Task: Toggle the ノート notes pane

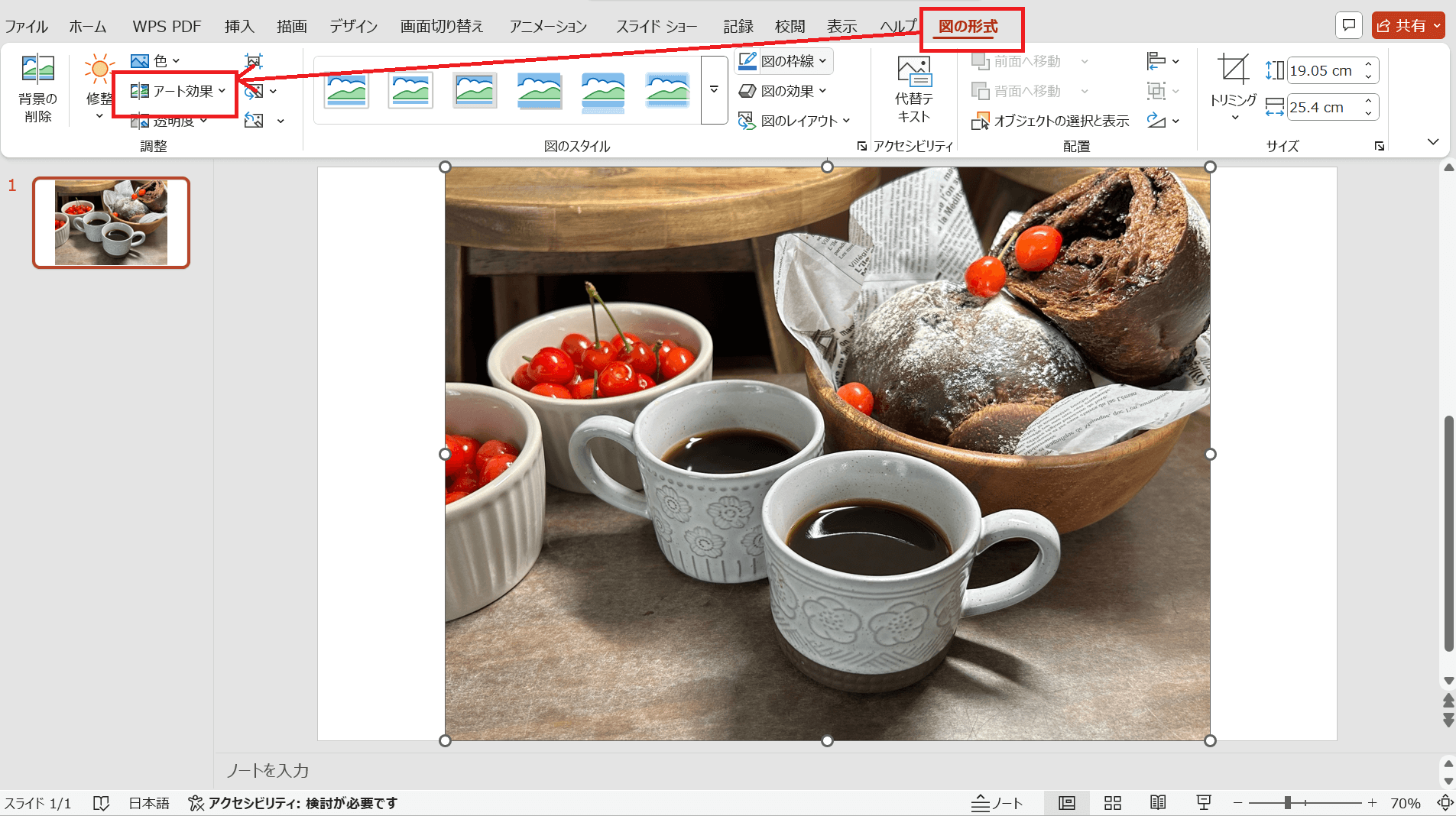Action: point(997,803)
